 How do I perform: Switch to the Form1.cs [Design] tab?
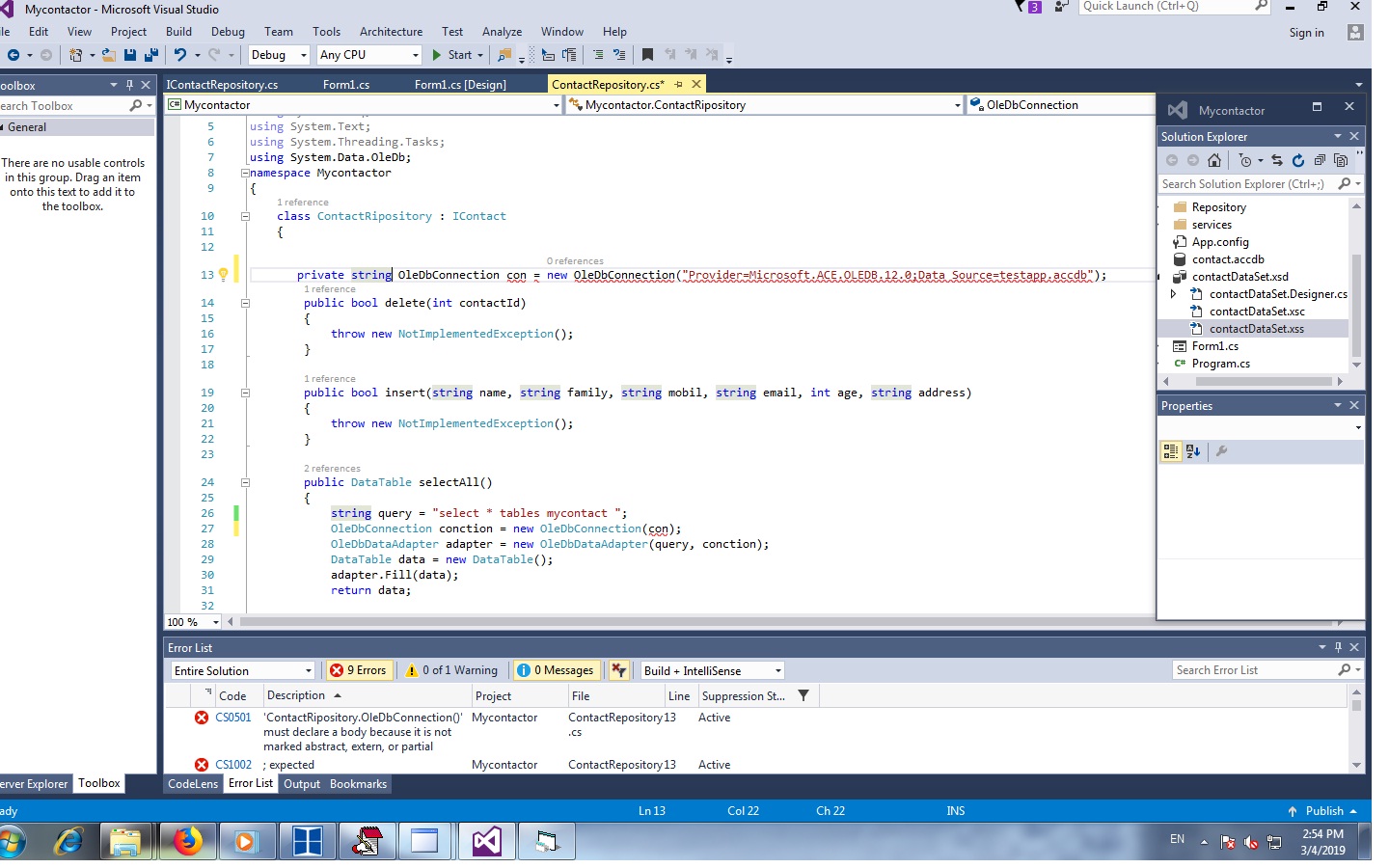(460, 85)
